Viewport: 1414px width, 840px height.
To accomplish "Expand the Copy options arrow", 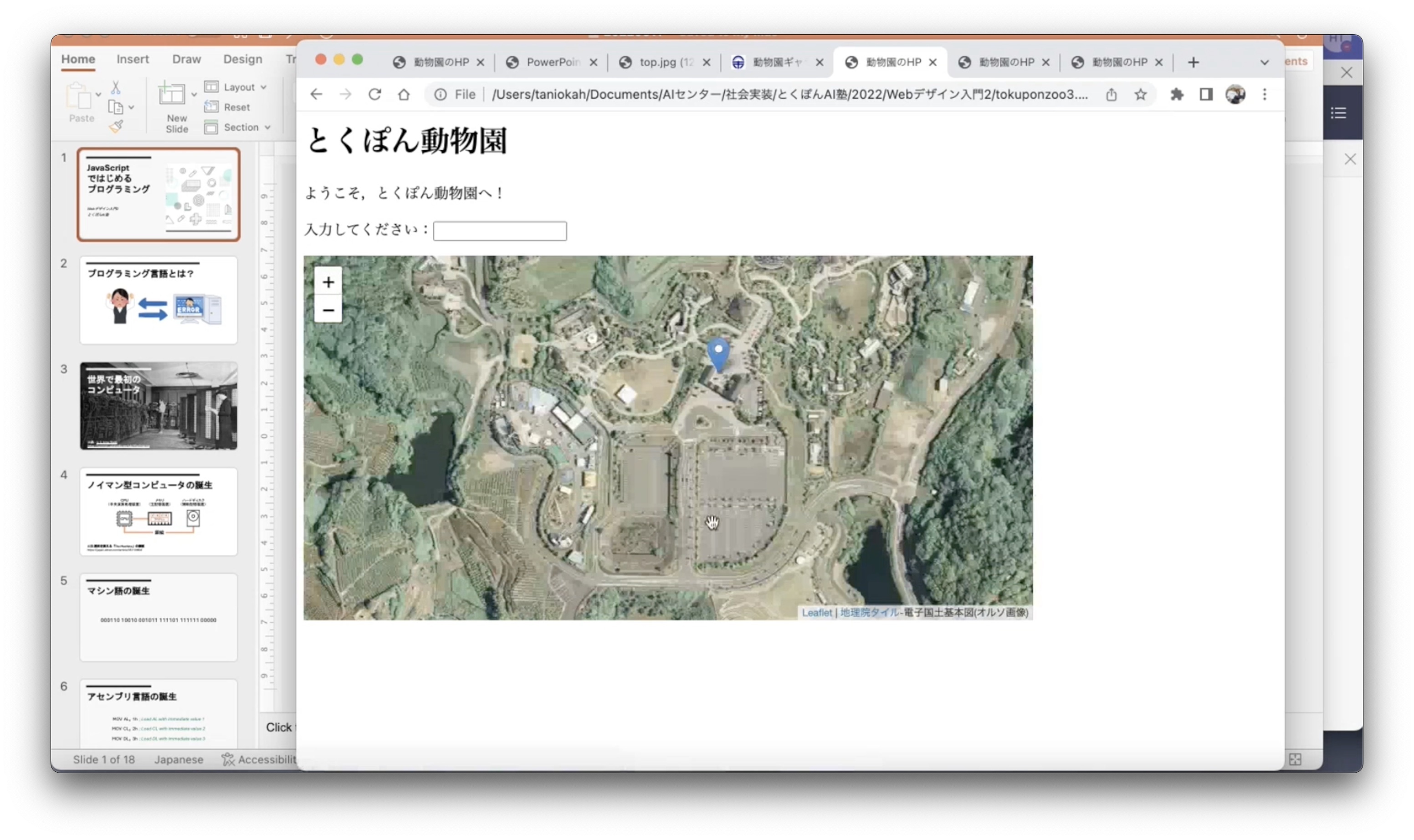I will (x=131, y=107).
